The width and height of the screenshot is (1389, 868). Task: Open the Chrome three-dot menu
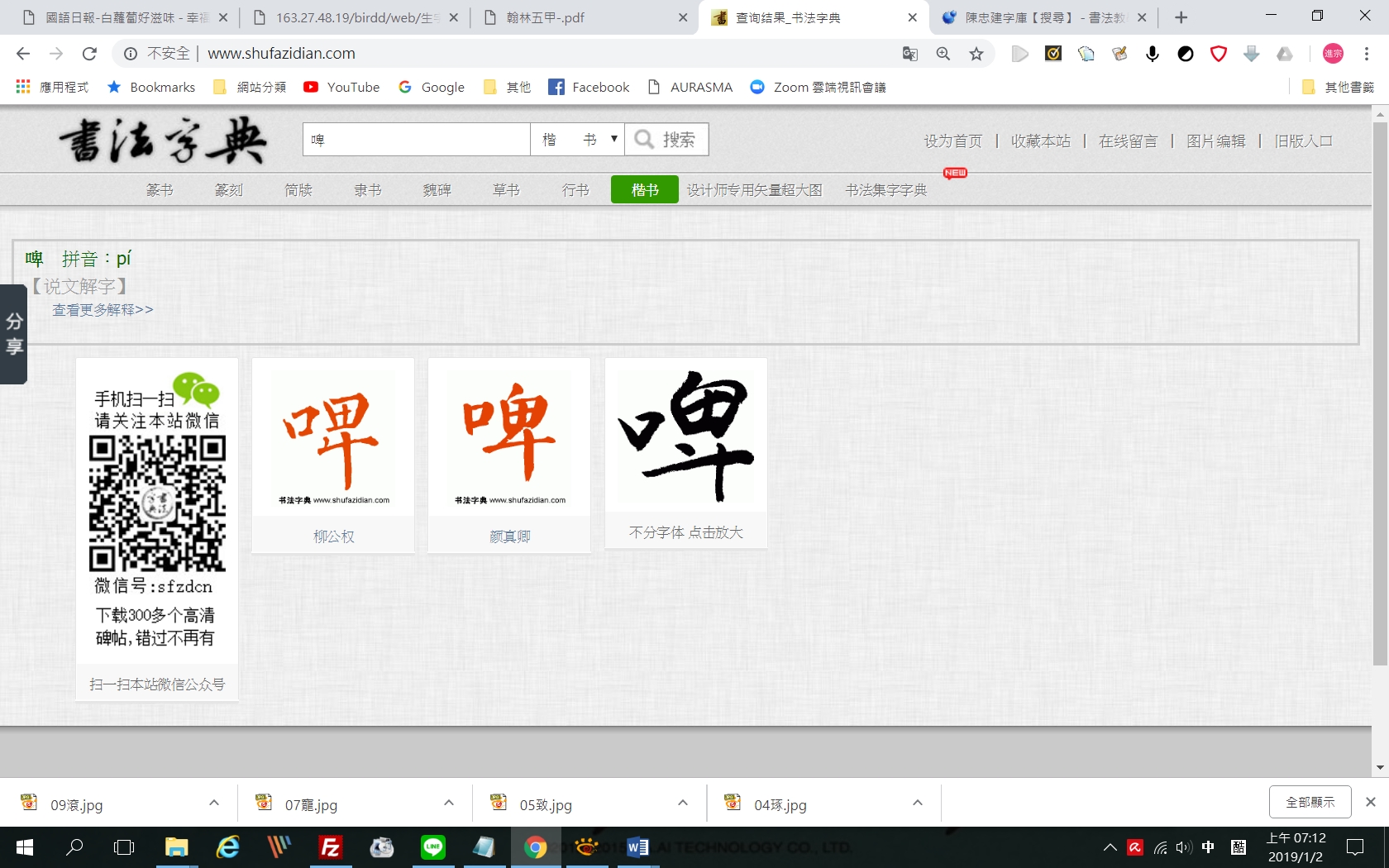pos(1367,54)
